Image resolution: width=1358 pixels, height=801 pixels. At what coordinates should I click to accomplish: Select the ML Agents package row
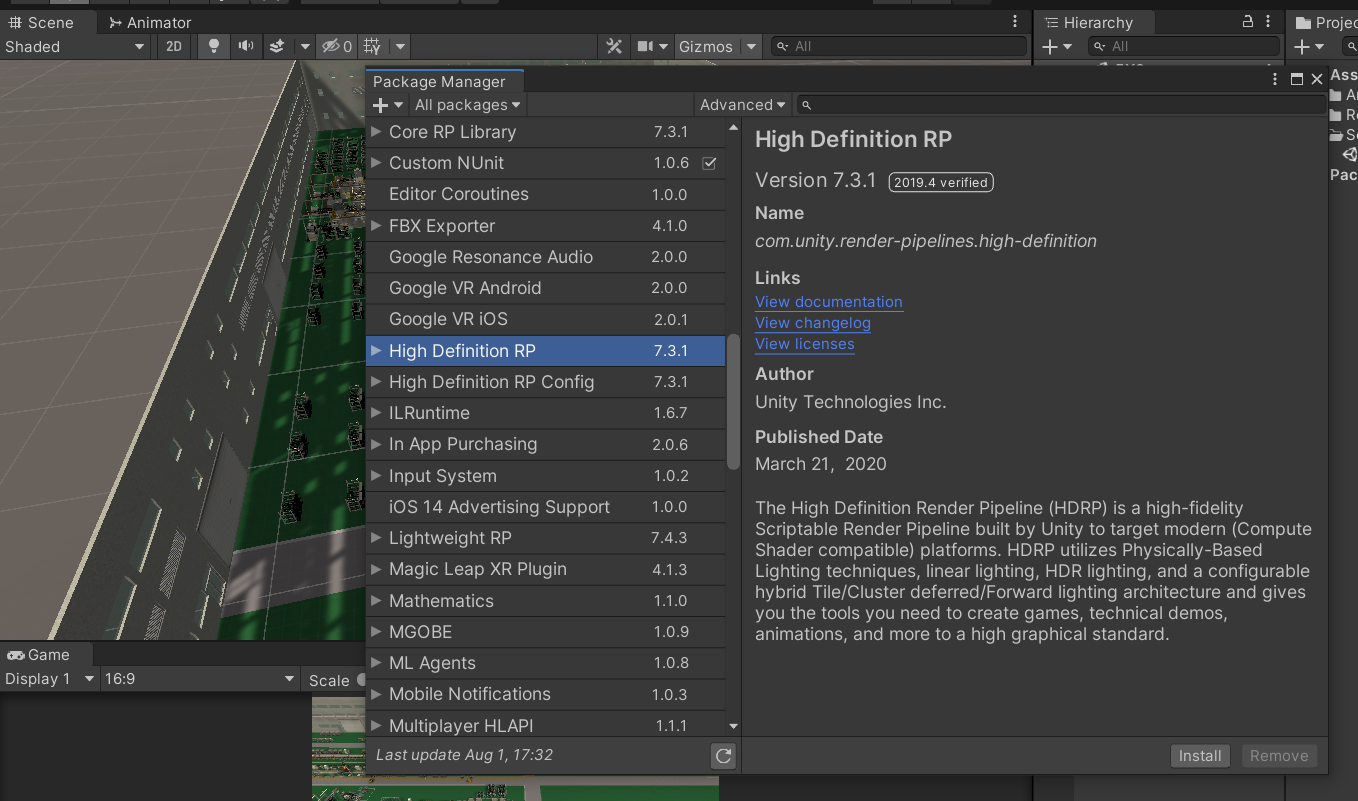[x=545, y=663]
